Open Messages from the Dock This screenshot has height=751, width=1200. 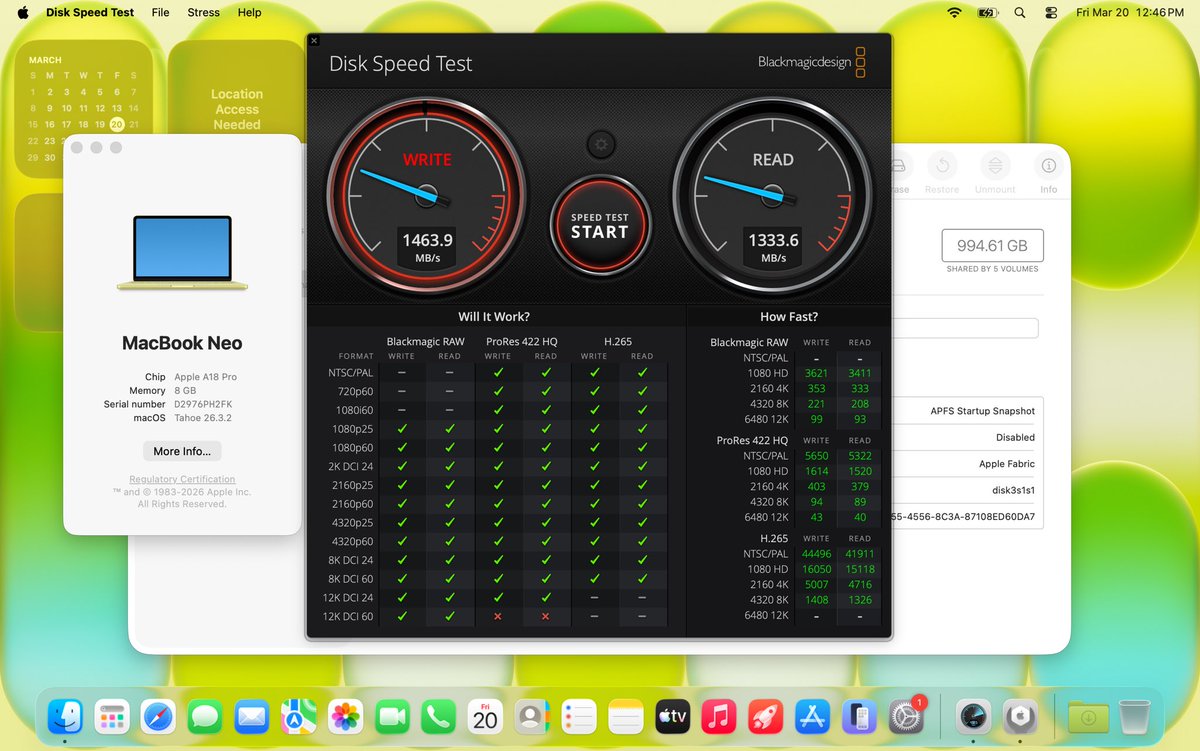[205, 717]
